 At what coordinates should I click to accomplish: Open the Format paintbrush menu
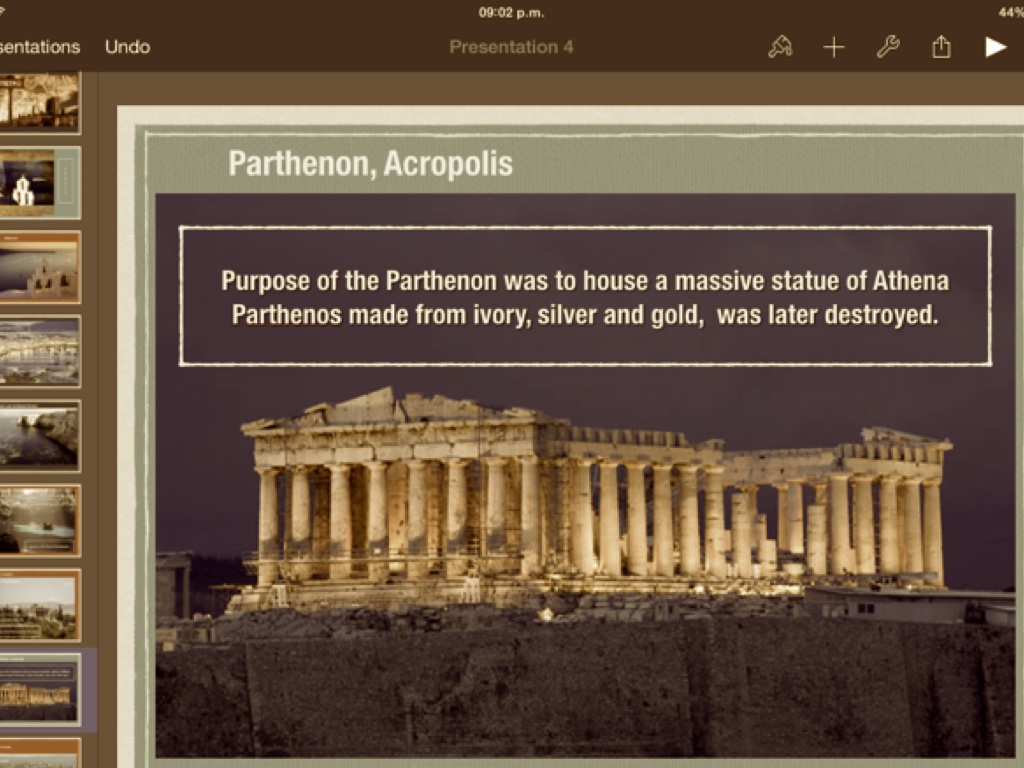[x=780, y=47]
